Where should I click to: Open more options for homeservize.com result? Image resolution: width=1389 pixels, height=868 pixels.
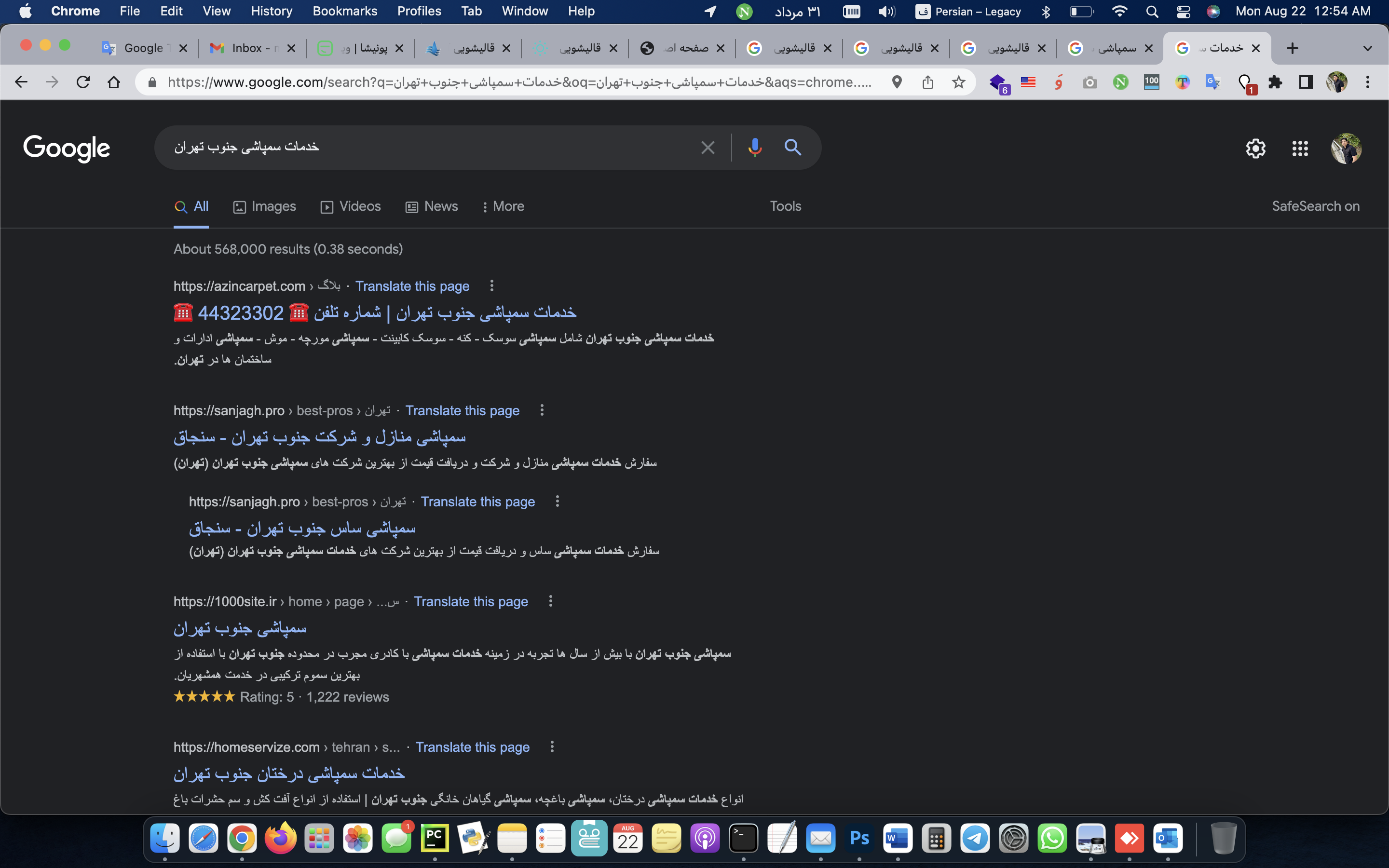coord(552,746)
